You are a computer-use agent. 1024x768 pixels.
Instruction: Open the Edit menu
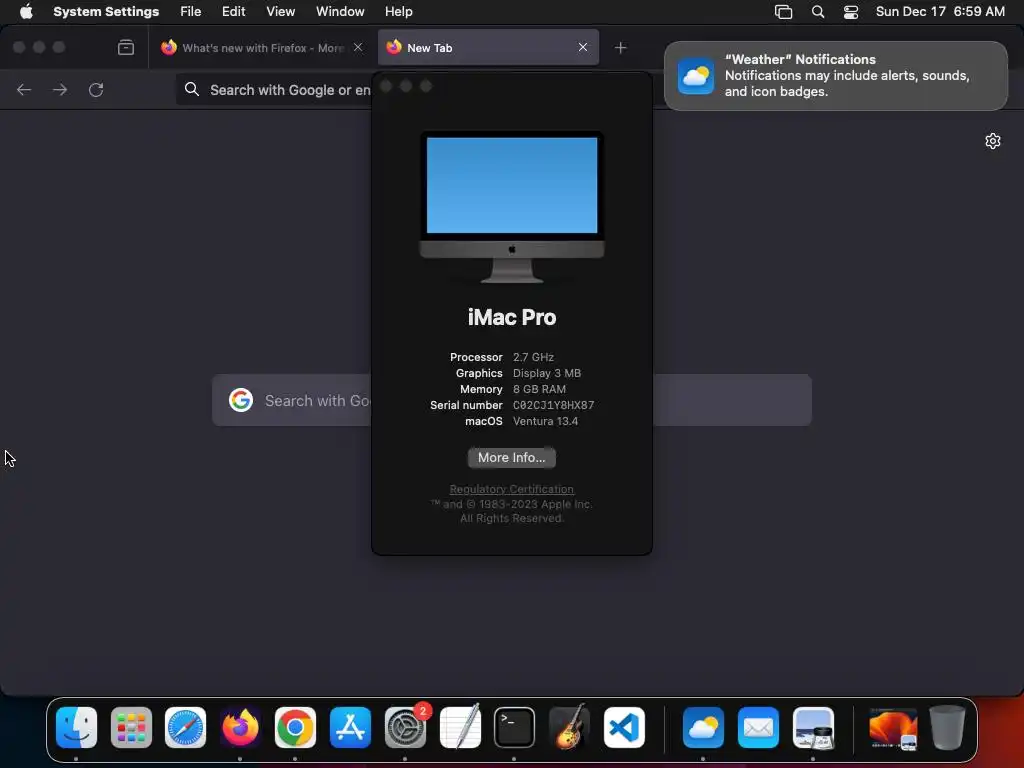[233, 11]
